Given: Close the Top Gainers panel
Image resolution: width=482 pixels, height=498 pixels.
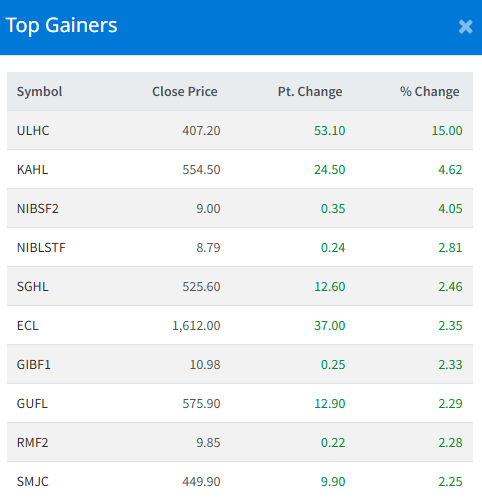Looking at the screenshot, I should pyautogui.click(x=465, y=27).
